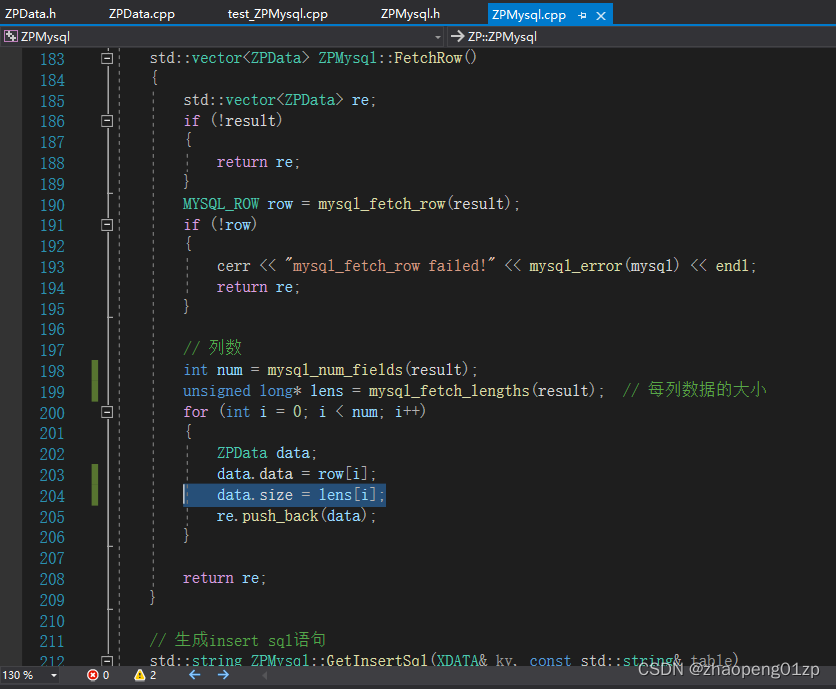
Task: Click the horizontal scrollbar left arrow
Action: pos(265,675)
